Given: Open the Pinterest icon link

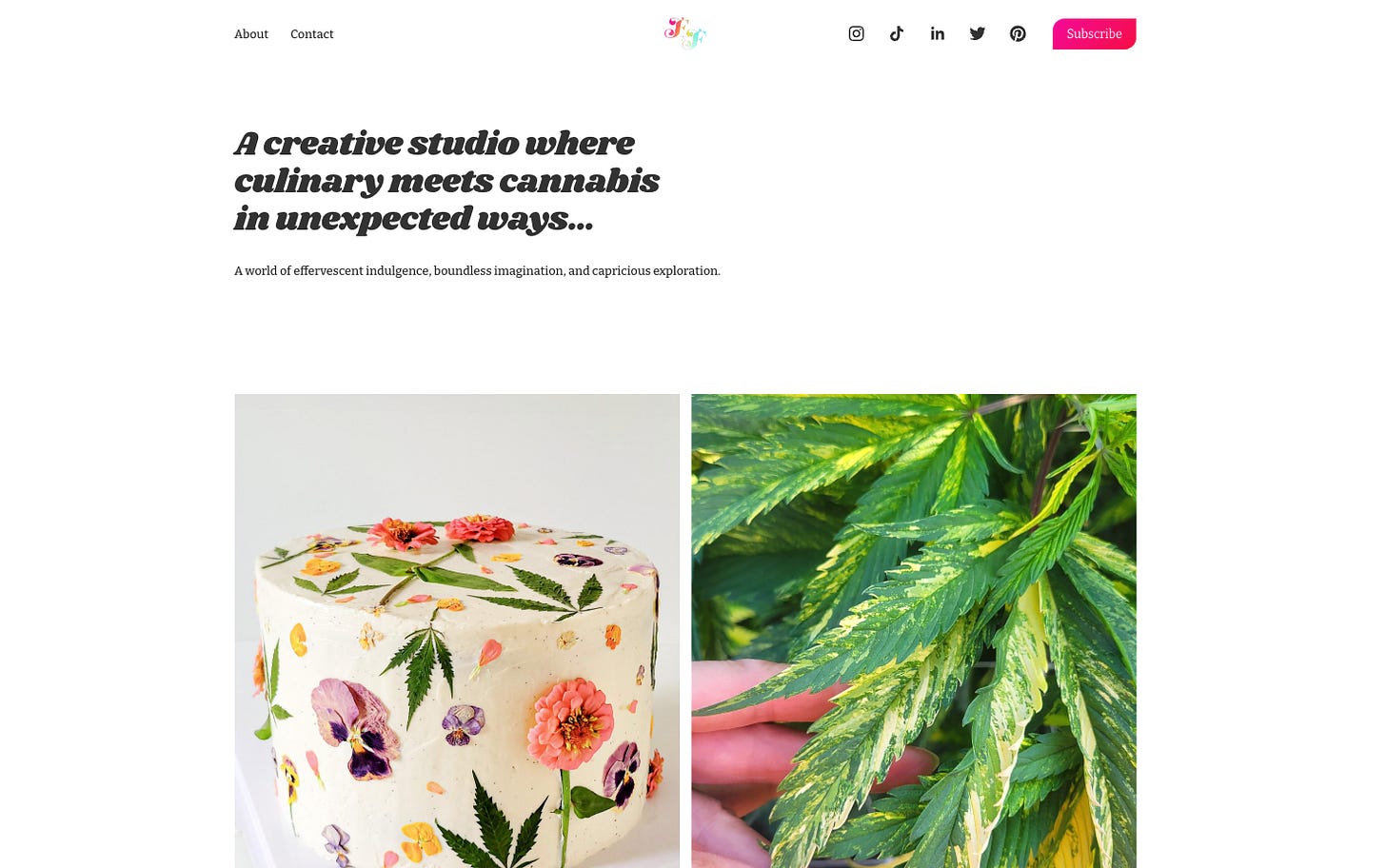Looking at the screenshot, I should tap(1018, 33).
